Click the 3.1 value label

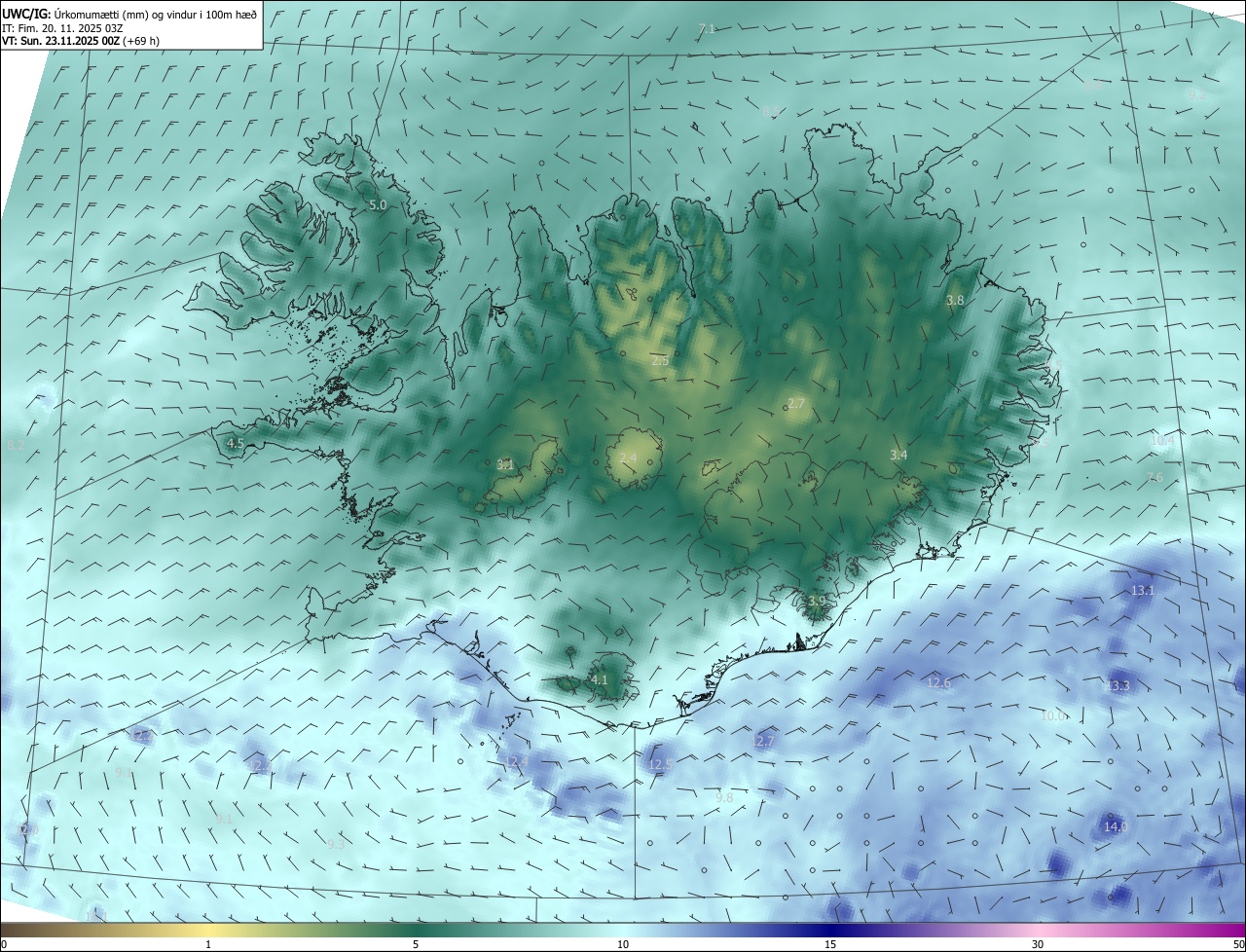tap(504, 464)
